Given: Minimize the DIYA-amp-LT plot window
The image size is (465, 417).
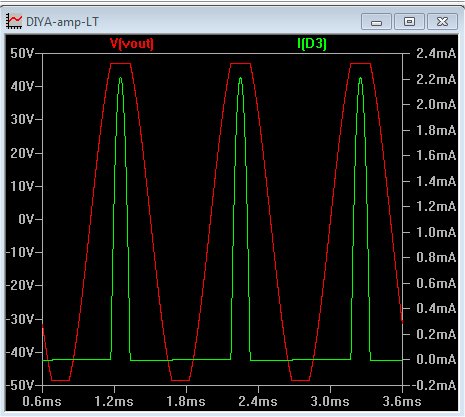Looking at the screenshot, I should (x=376, y=22).
